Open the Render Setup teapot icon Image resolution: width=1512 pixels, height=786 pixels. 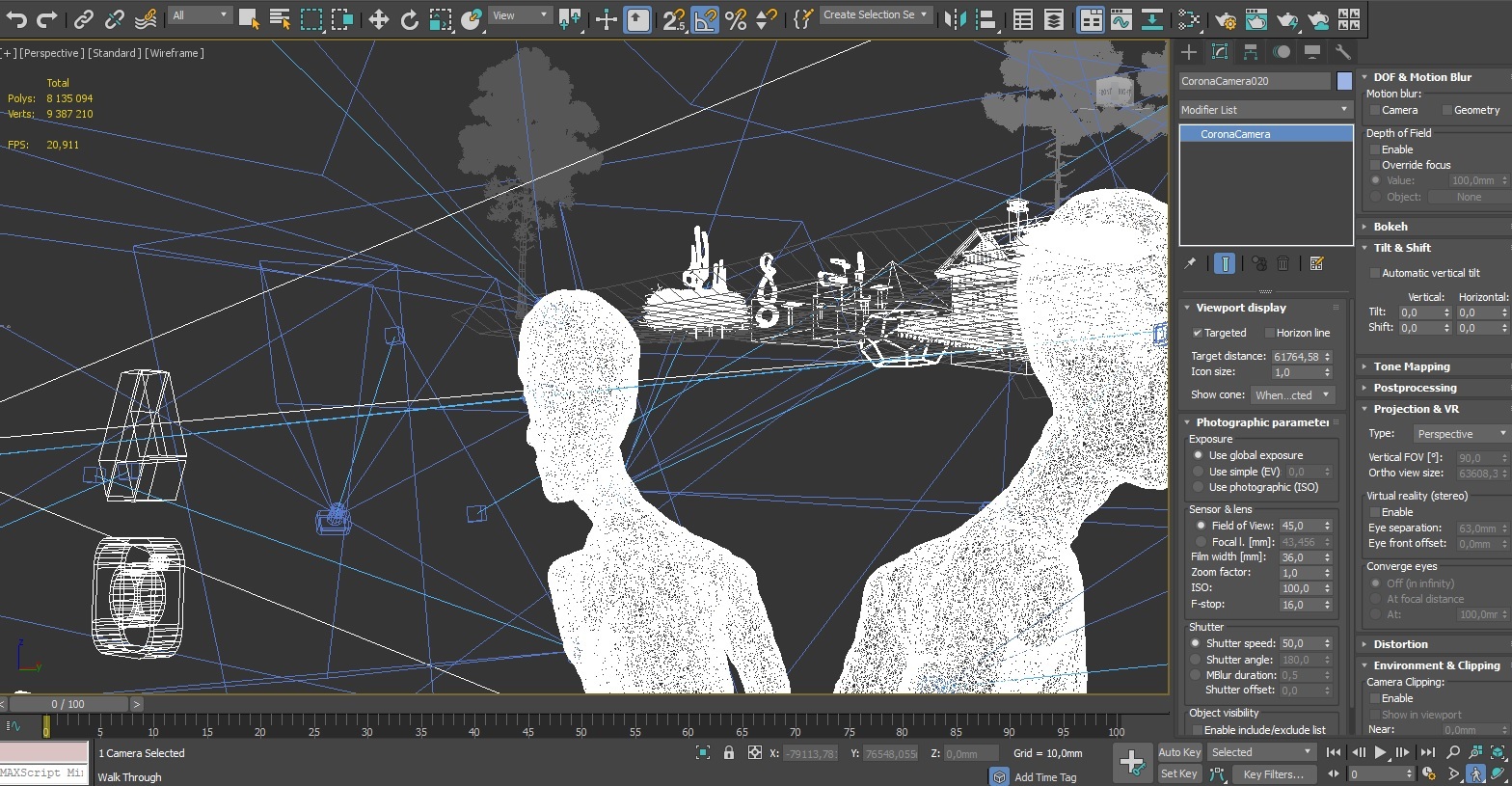[x=1226, y=19]
